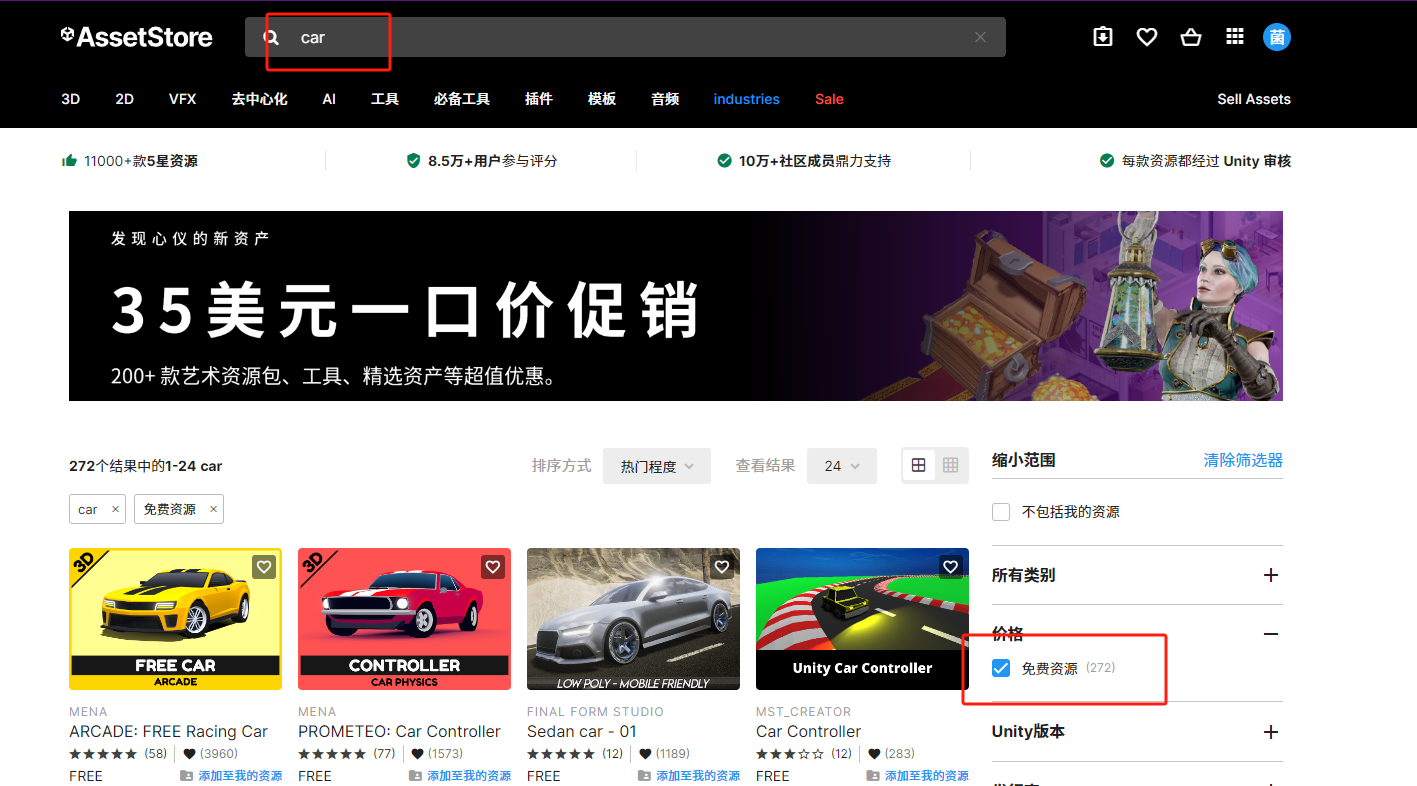This screenshot has width=1417, height=786.
Task: Uncheck the '免费资源' price checkbox
Action: 1001,668
